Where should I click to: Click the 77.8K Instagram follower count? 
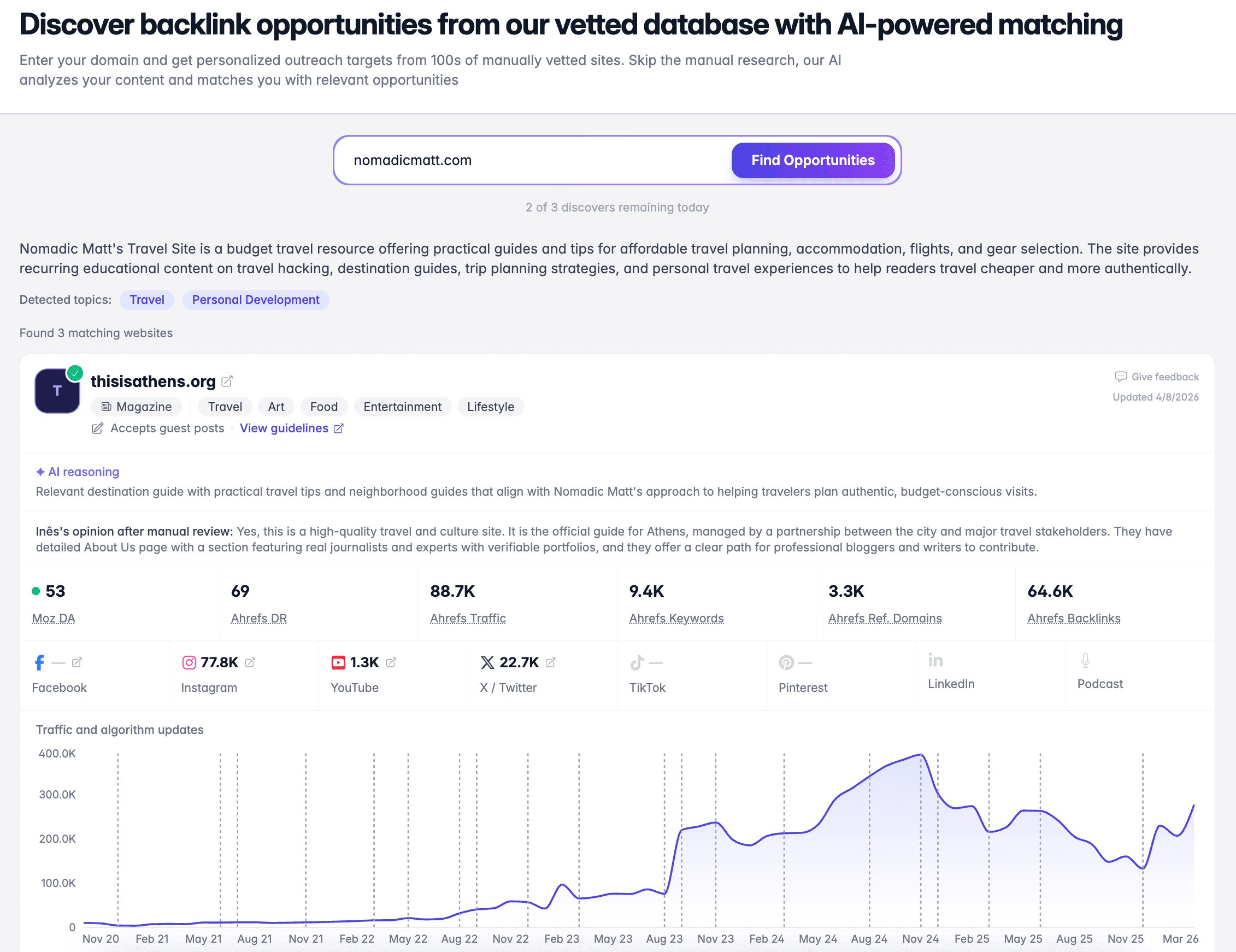click(220, 662)
